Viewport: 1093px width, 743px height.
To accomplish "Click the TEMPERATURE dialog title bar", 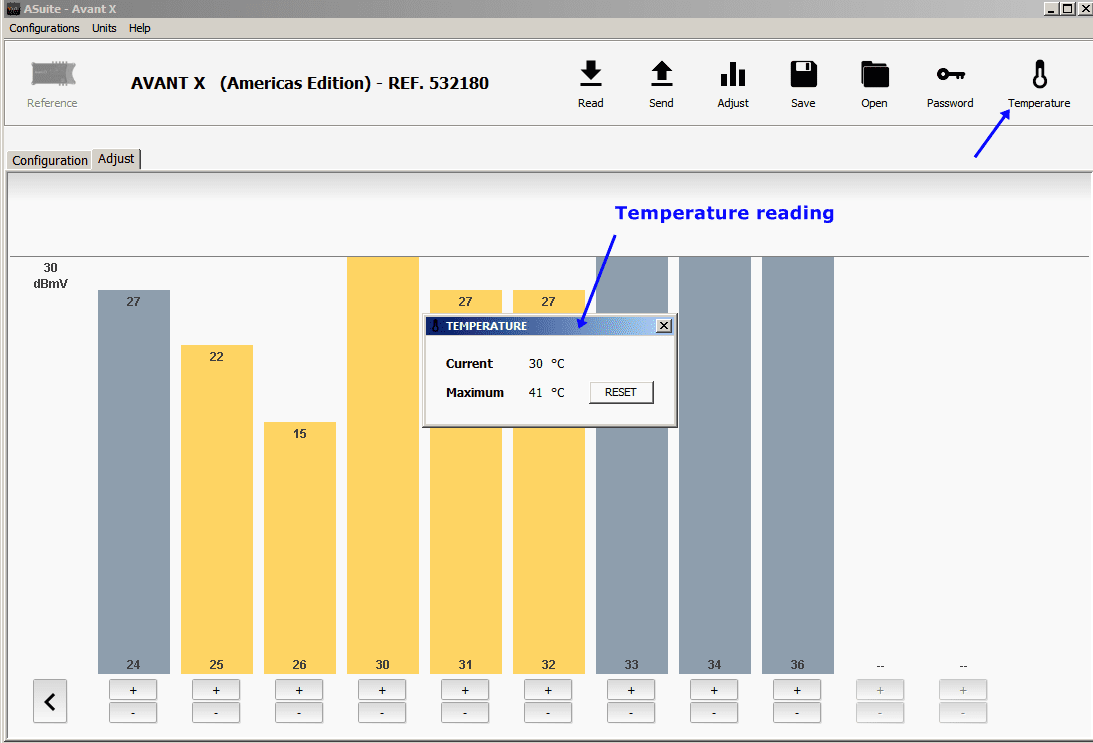I will [549, 325].
